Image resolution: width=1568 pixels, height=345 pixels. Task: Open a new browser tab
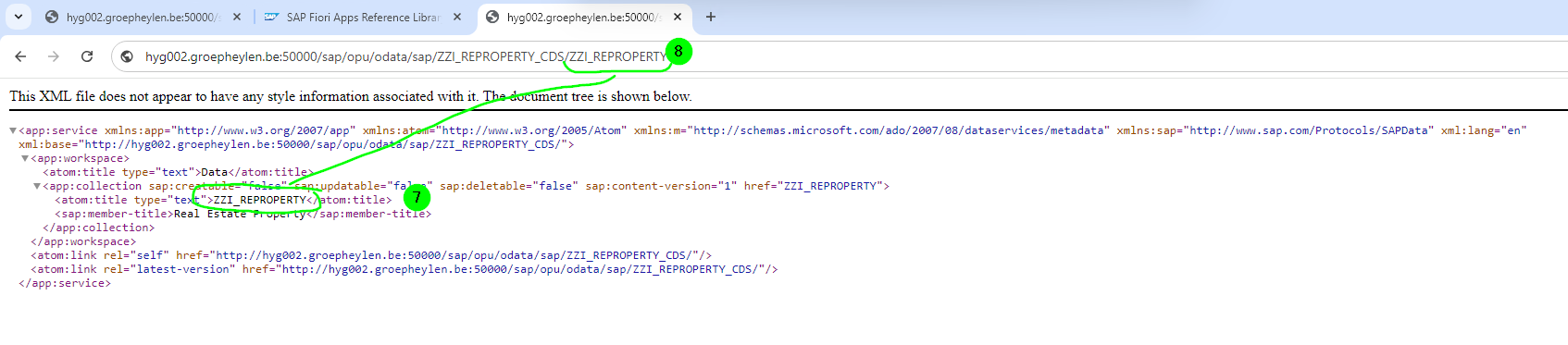coord(711,17)
